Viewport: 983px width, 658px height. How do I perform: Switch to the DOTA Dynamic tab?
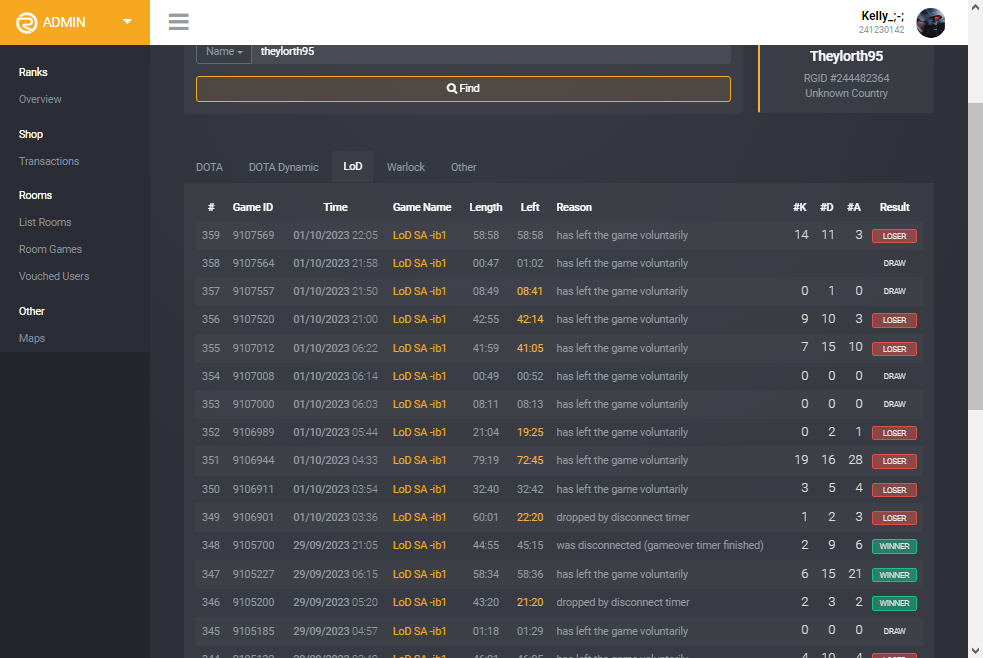(283, 167)
